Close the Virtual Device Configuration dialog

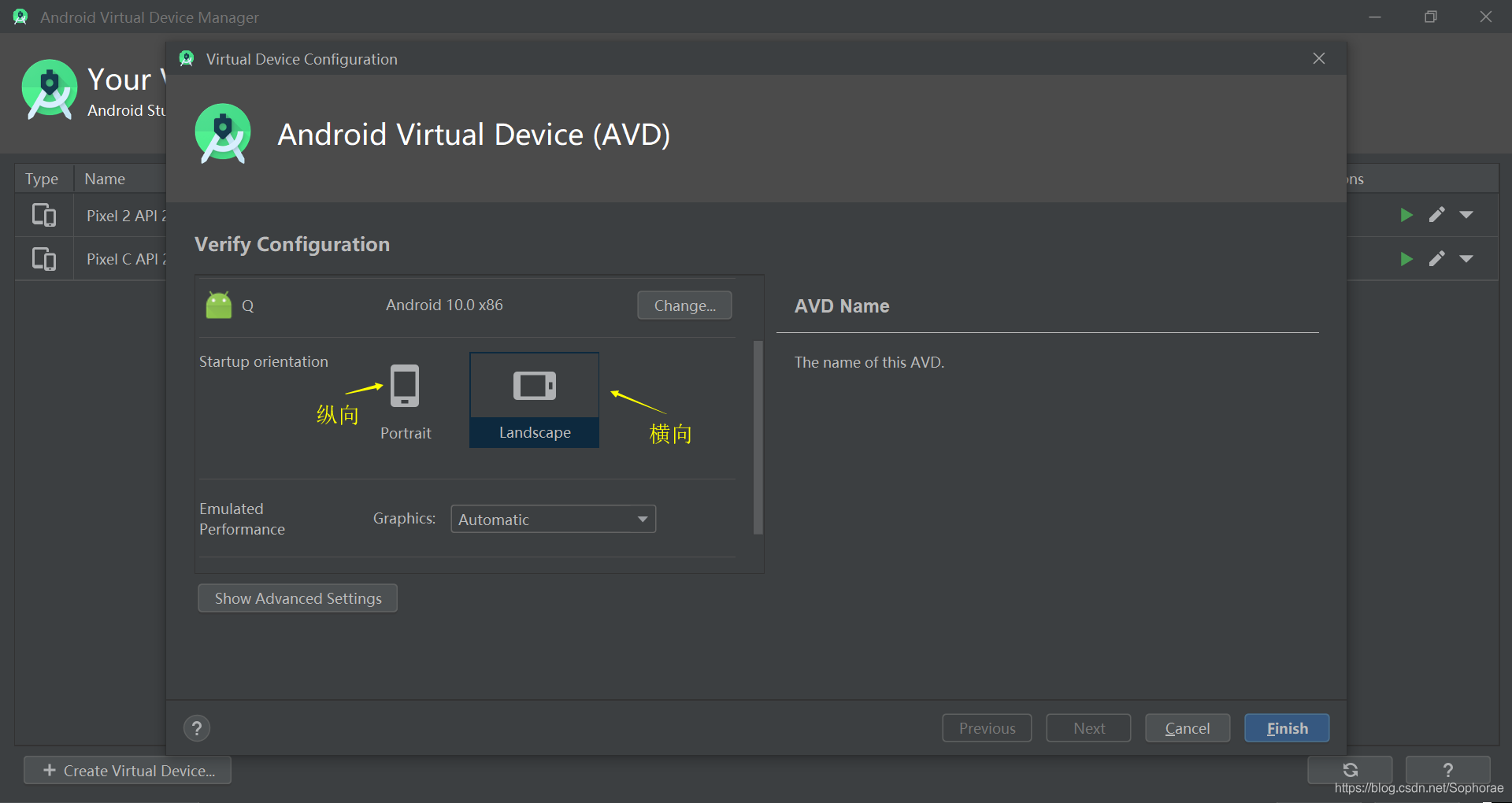coord(1319,59)
